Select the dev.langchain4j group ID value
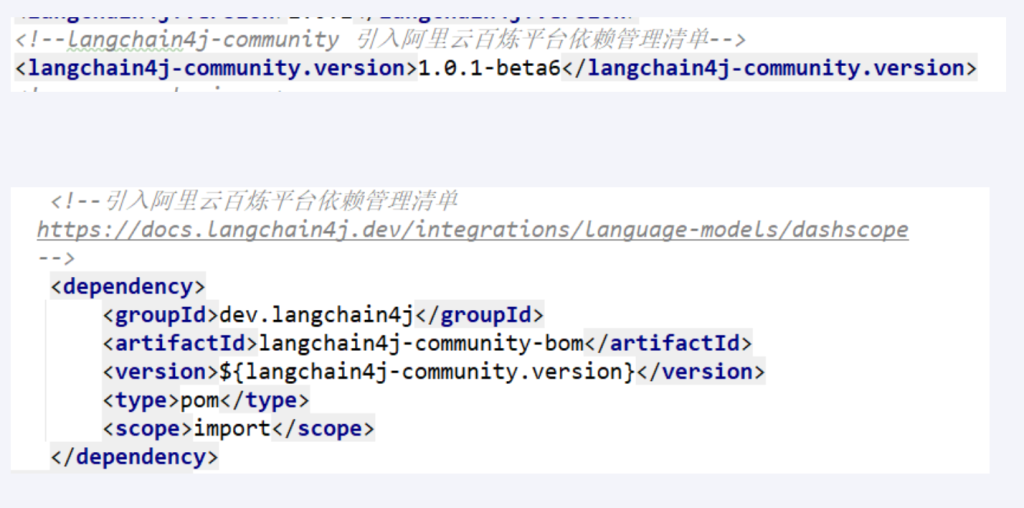Viewport: 1024px width, 508px height. click(x=316, y=315)
